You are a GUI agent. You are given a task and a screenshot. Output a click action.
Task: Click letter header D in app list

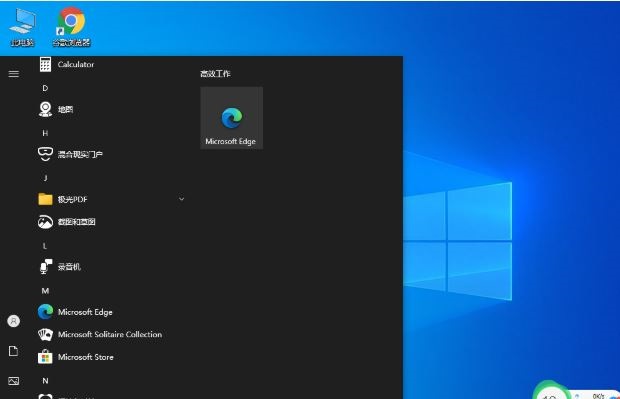(x=45, y=88)
